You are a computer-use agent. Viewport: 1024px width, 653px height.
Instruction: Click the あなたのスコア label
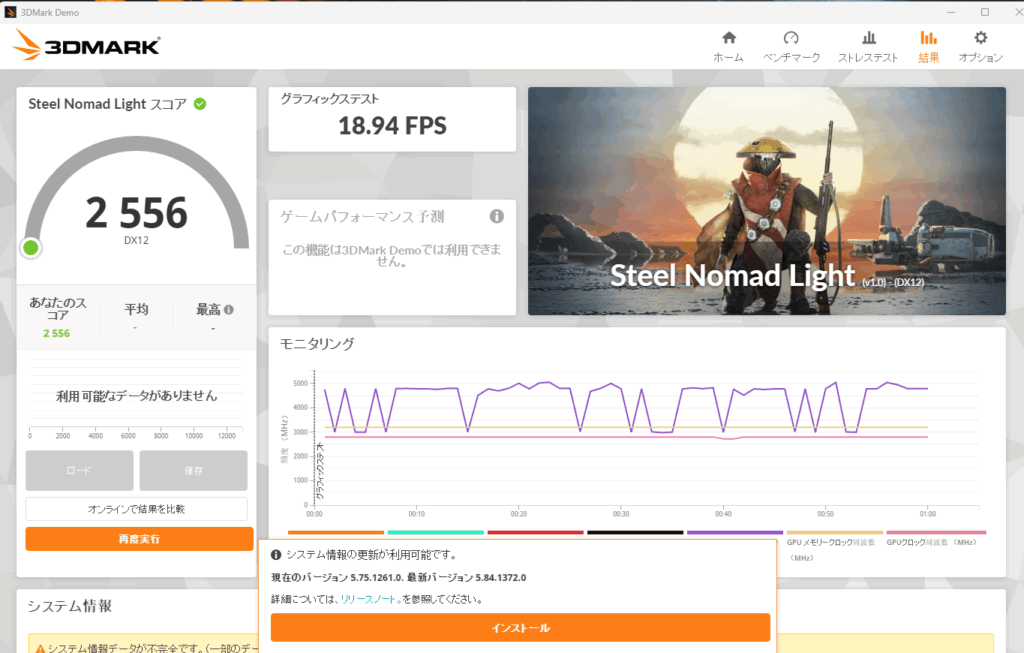[x=57, y=308]
